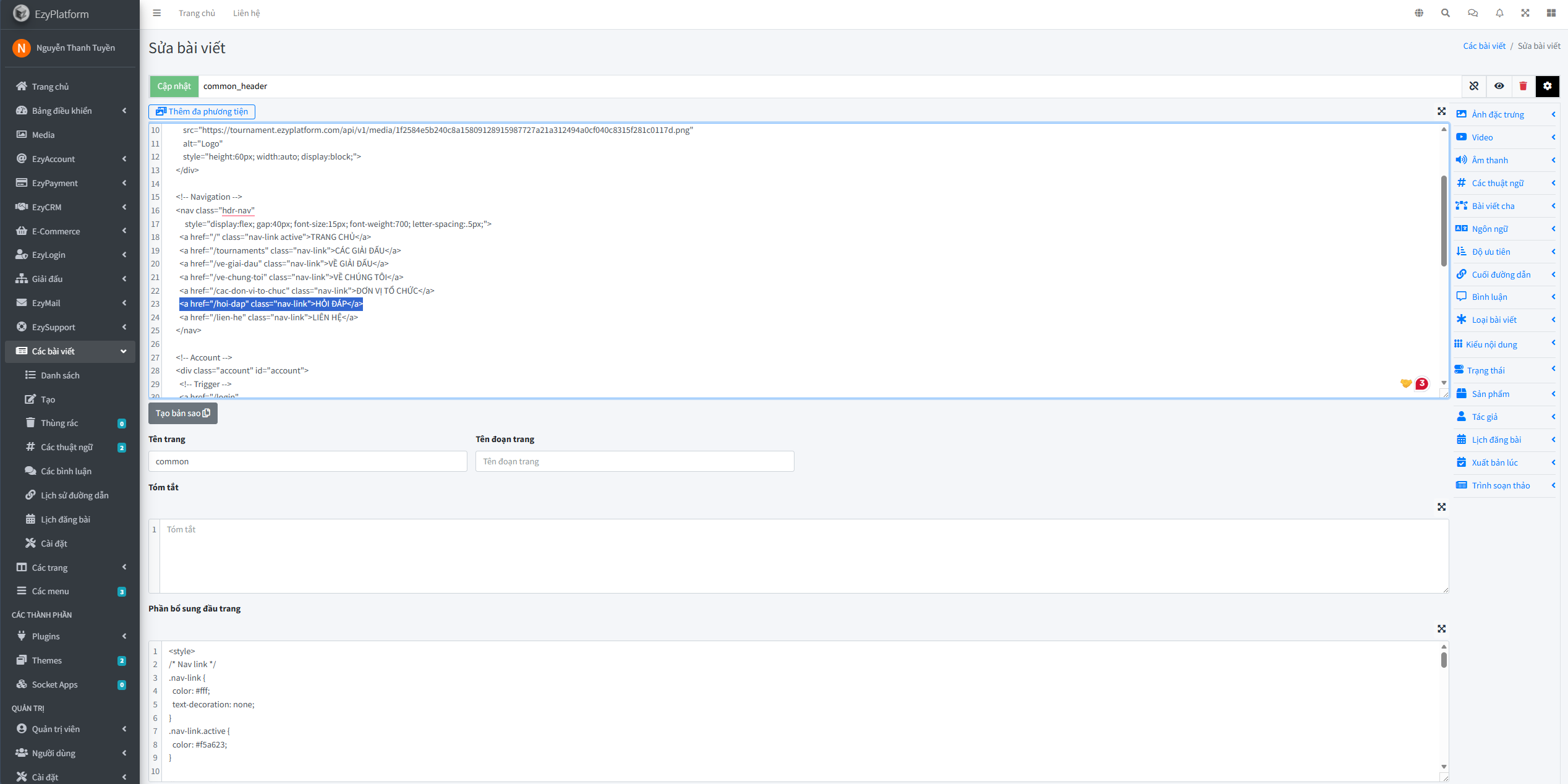Open Danh sách in sidebar
The image size is (1568, 784).
coord(60,375)
